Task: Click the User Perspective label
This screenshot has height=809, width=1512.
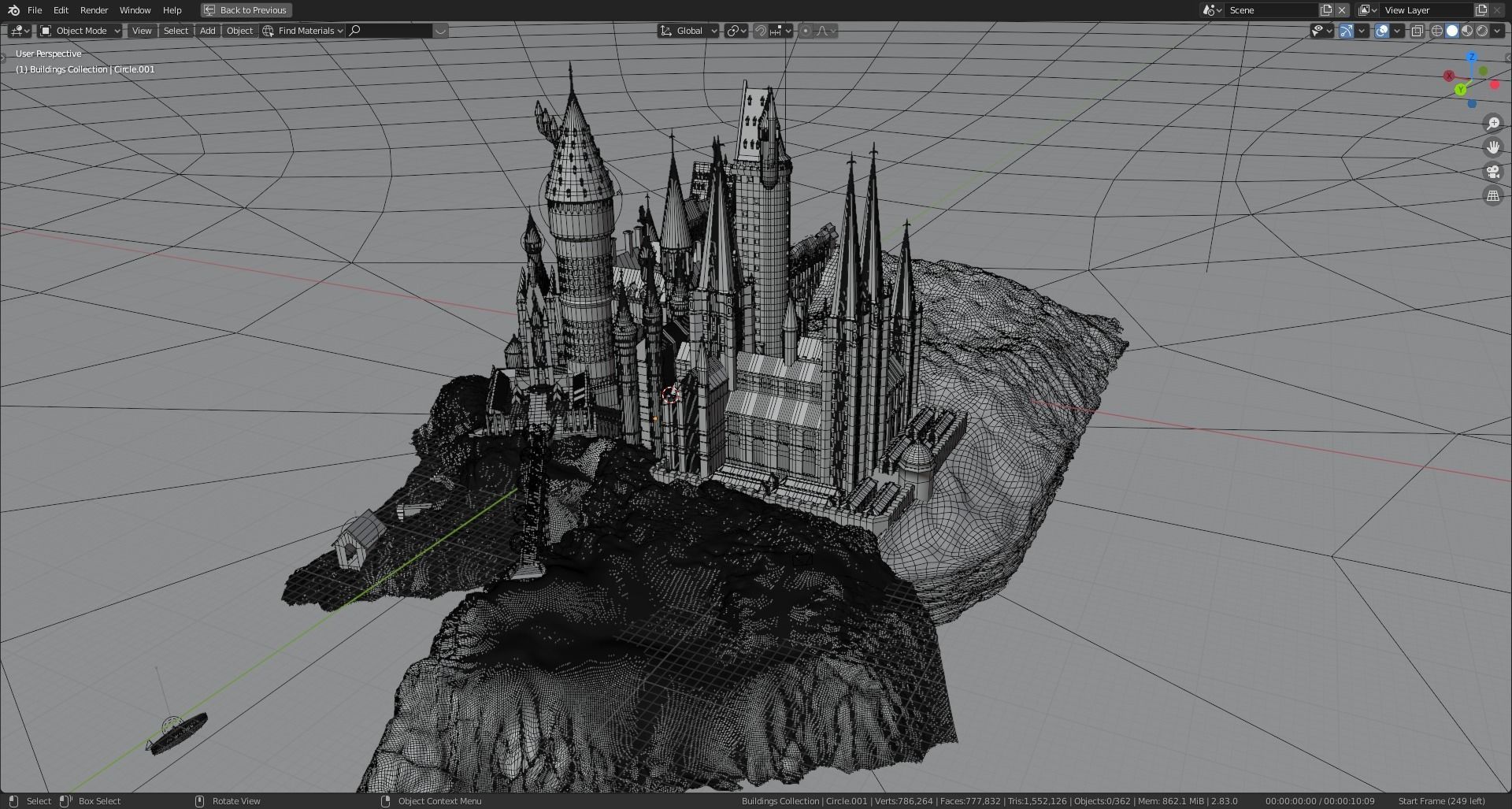Action: click(x=49, y=54)
